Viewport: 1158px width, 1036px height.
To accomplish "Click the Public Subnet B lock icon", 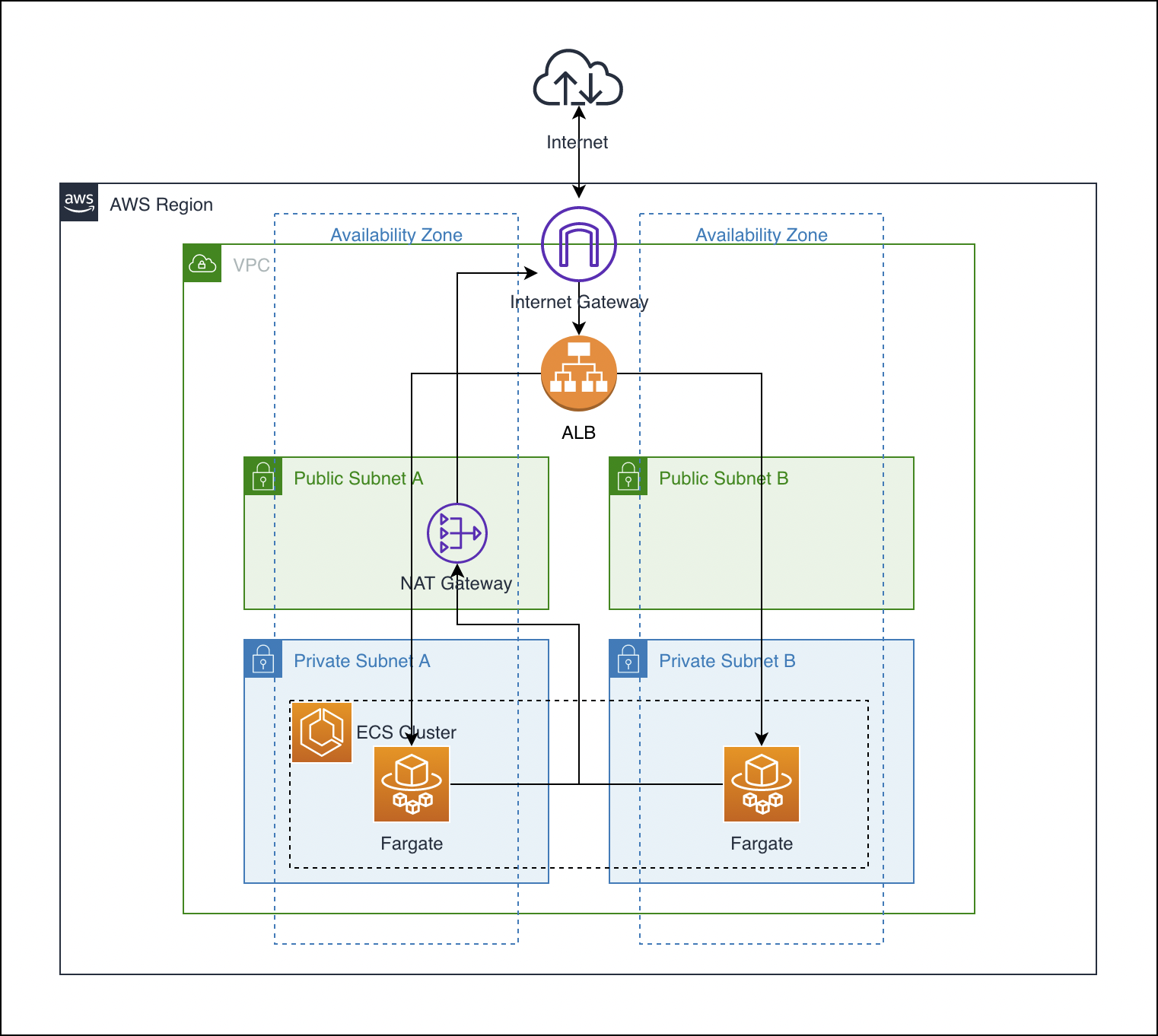I will click(x=628, y=477).
